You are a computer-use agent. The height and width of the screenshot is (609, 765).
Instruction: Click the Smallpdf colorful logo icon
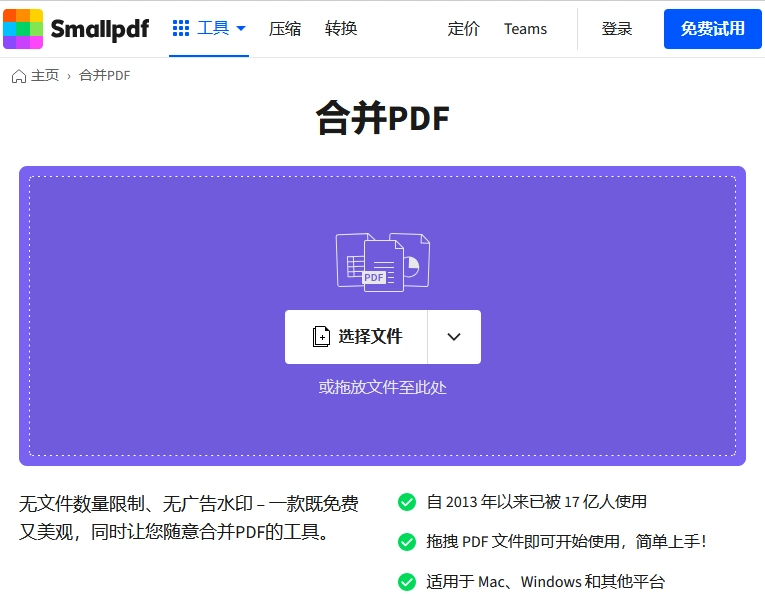click(23, 29)
